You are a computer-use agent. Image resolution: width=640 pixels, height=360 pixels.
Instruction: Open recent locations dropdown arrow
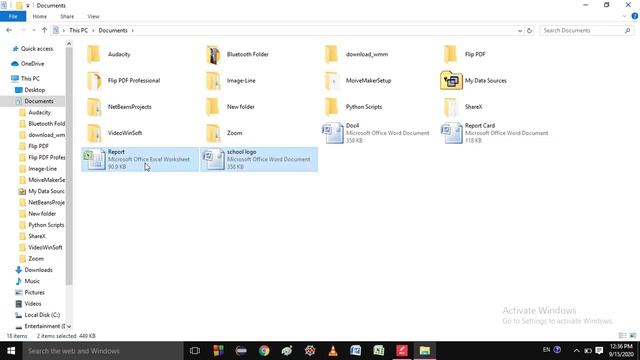pos(33,30)
